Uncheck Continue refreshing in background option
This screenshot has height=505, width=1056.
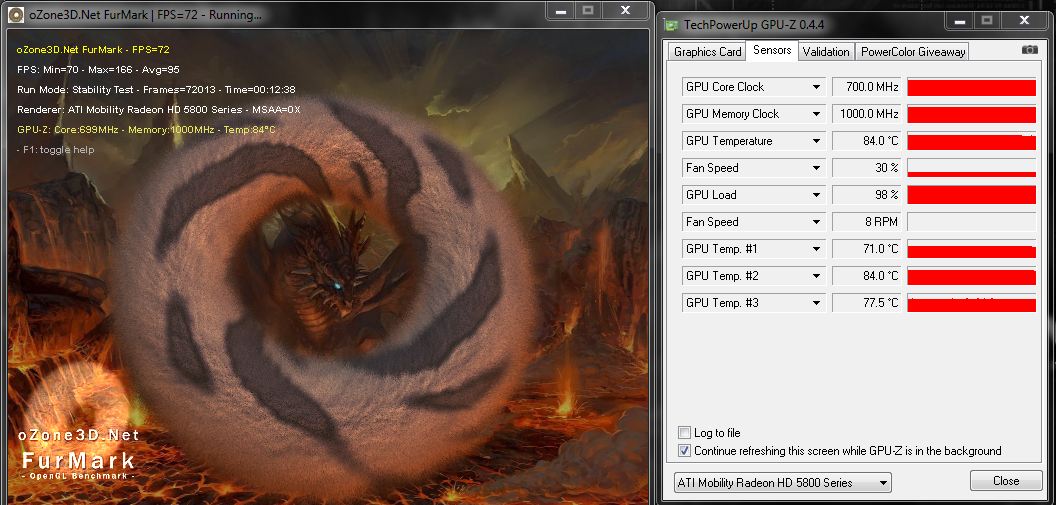[x=684, y=451]
